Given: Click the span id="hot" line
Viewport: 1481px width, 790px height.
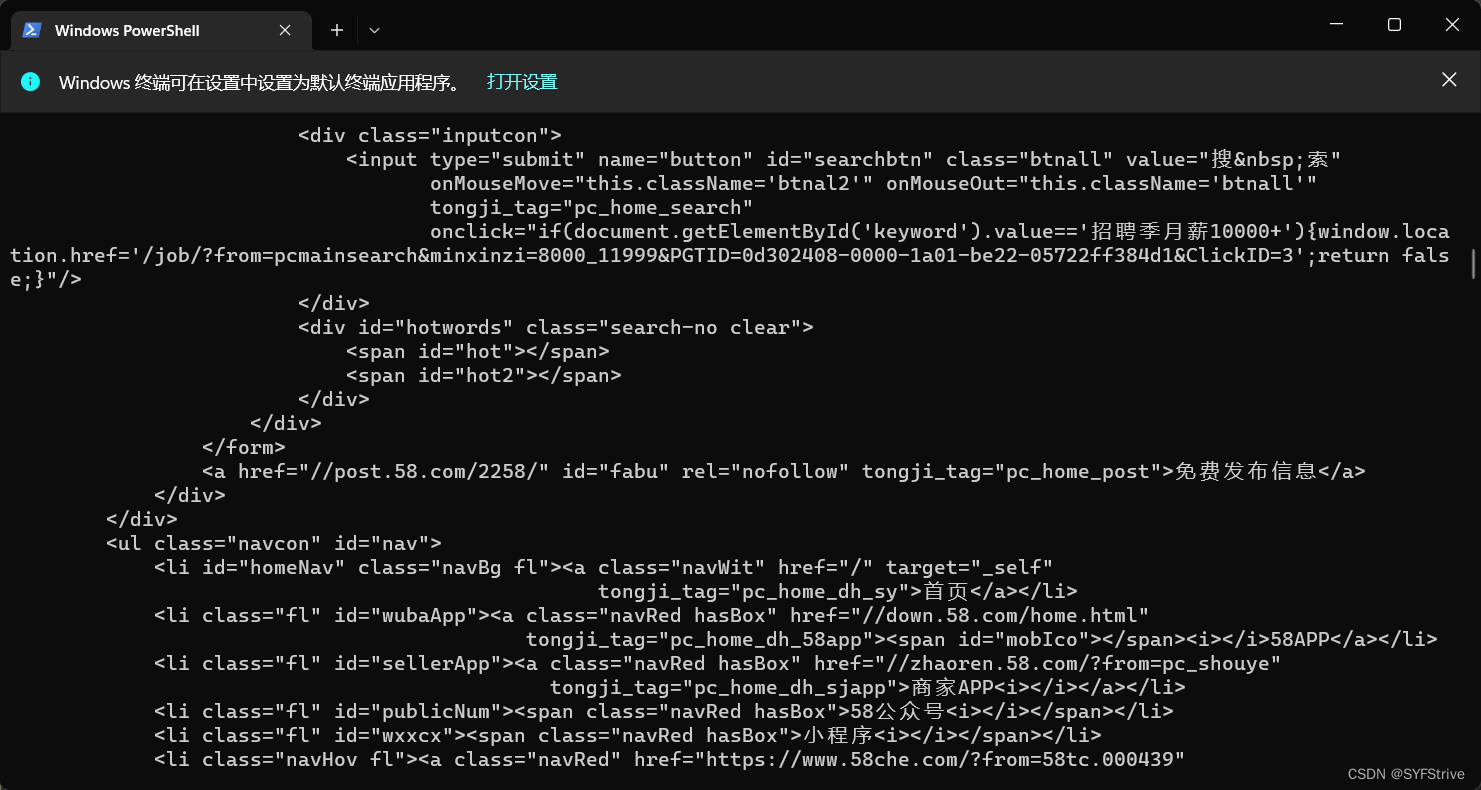Looking at the screenshot, I should (478, 351).
